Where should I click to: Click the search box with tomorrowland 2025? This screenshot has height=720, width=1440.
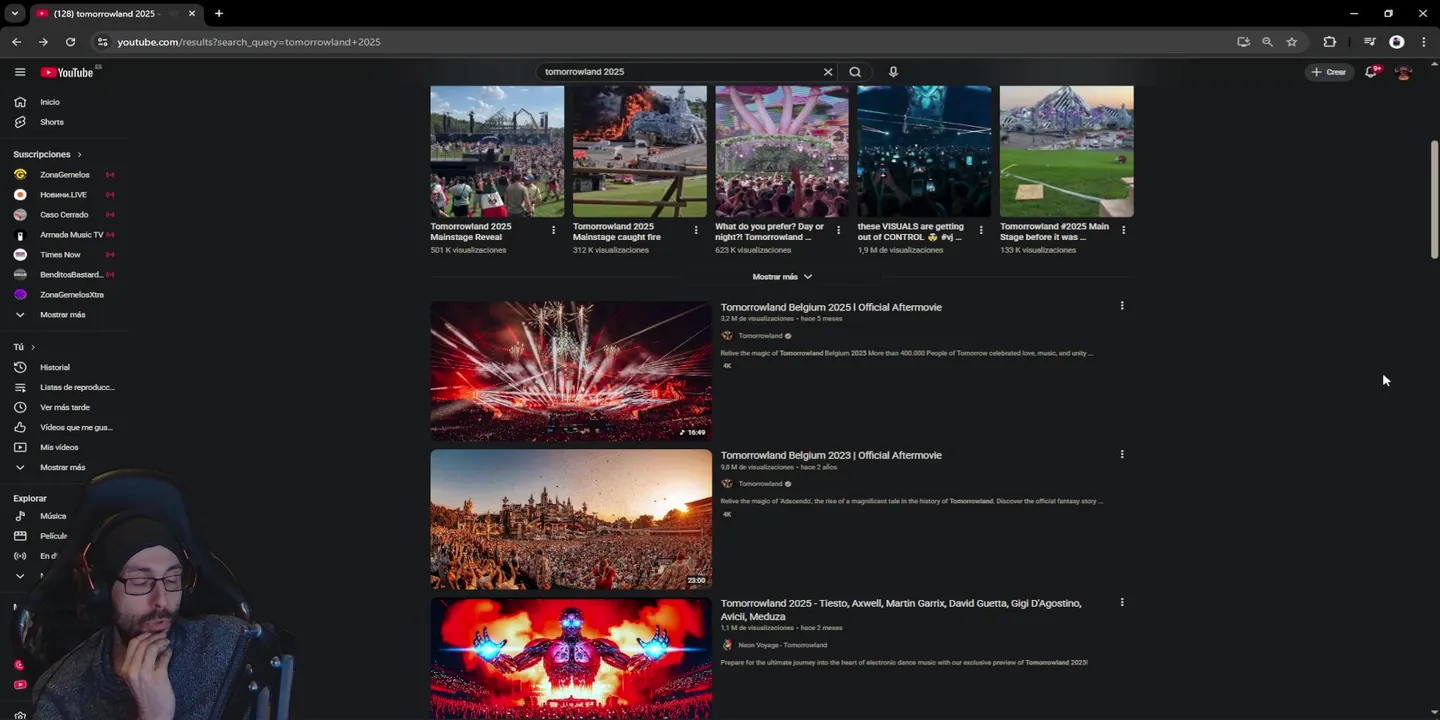680,72
